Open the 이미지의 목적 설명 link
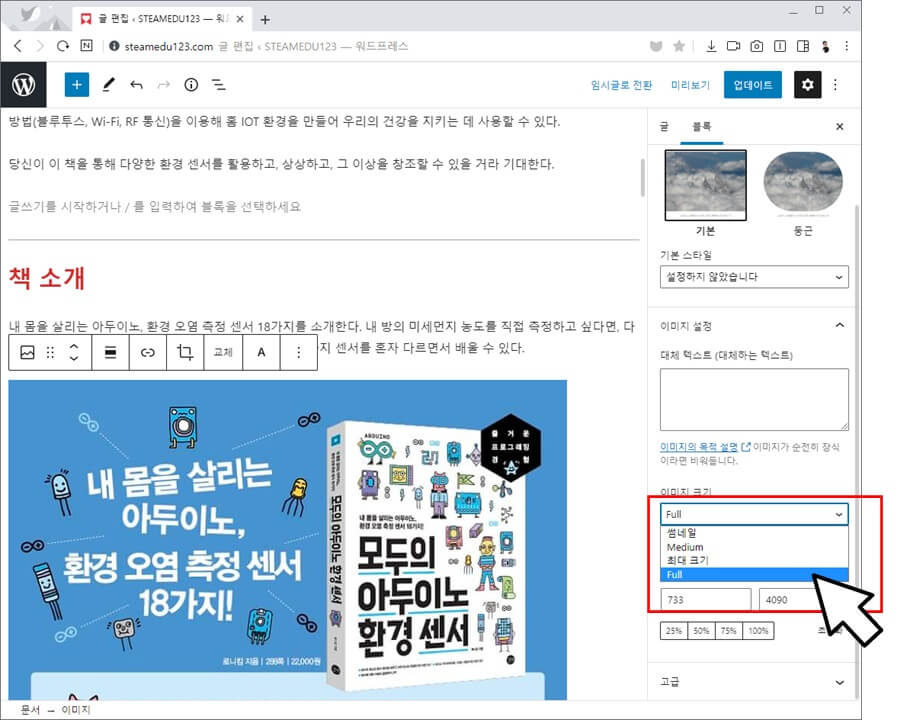This screenshot has width=905, height=720. (699, 447)
